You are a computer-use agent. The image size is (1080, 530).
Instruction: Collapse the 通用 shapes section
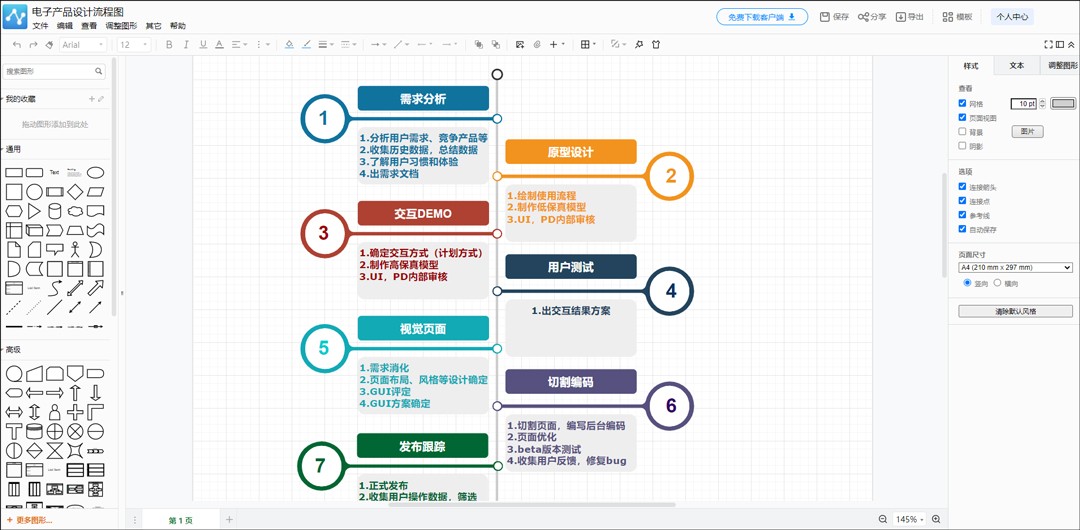coord(13,149)
